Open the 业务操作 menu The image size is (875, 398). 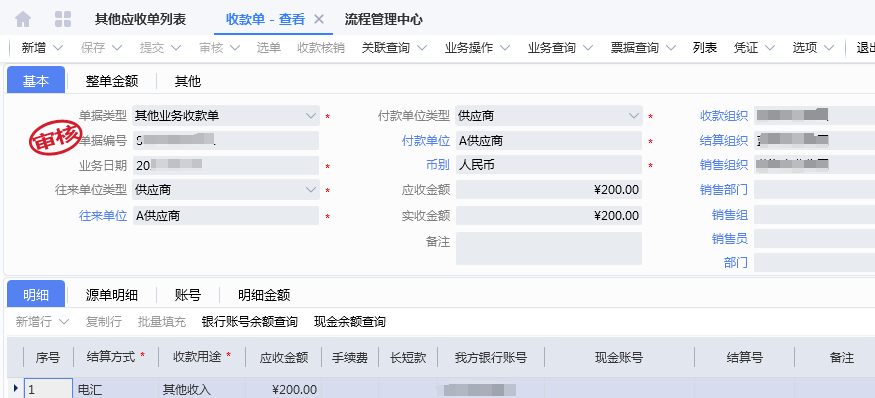477,48
